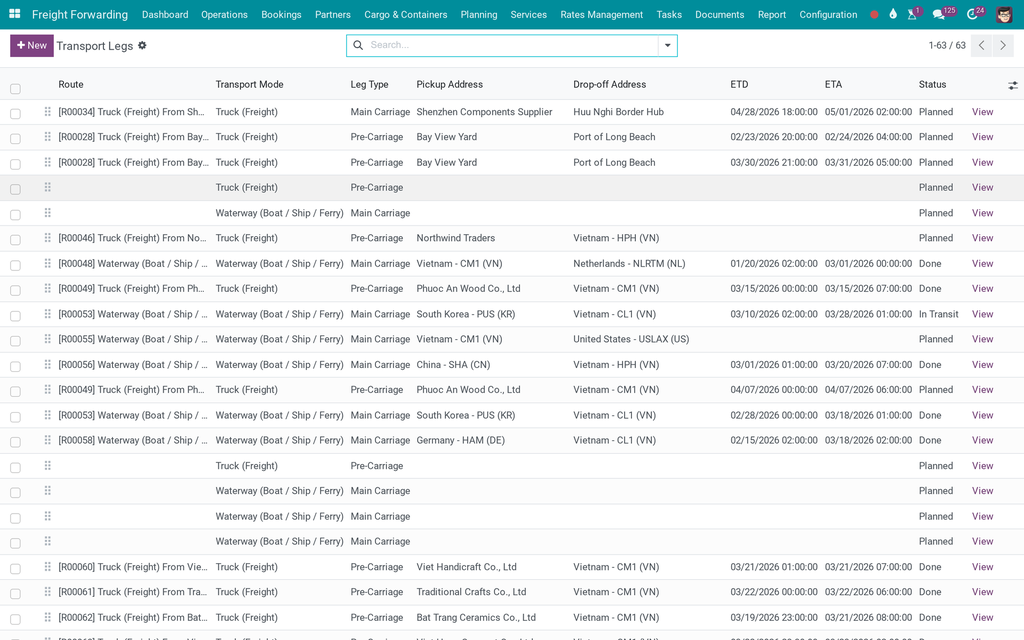Screen dimensions: 1024x640
Task: Open the user avatar menu
Action: 1004,14
